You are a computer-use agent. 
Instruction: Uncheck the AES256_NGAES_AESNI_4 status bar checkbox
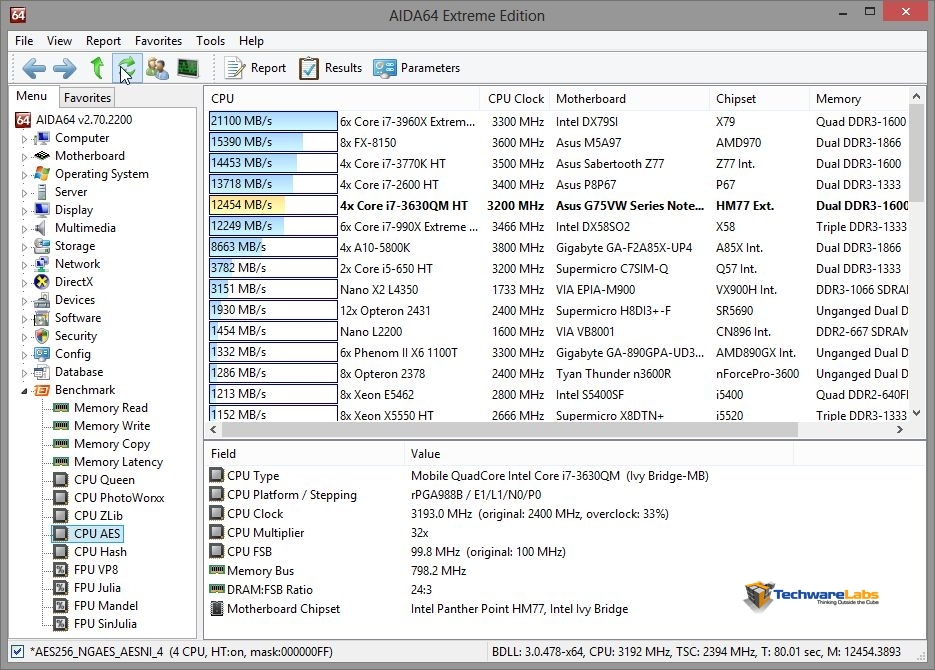click(17, 651)
